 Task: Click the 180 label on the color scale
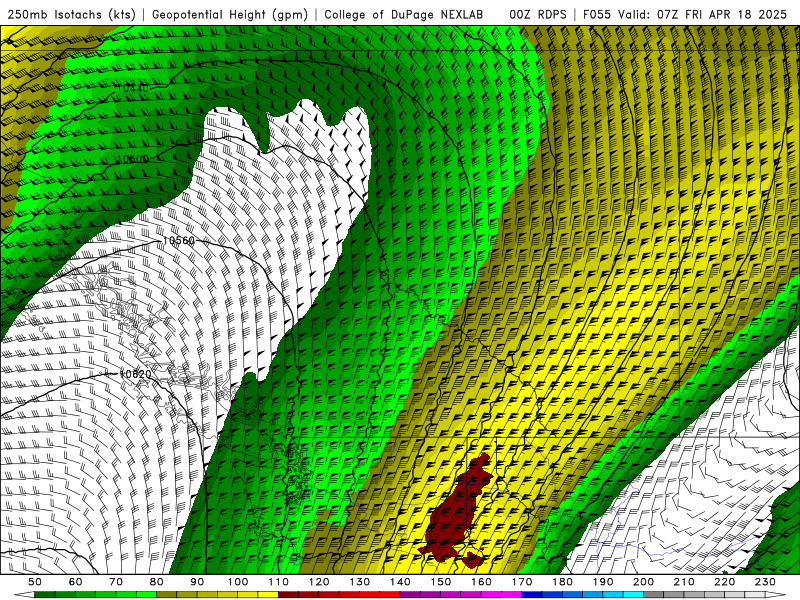(563, 582)
